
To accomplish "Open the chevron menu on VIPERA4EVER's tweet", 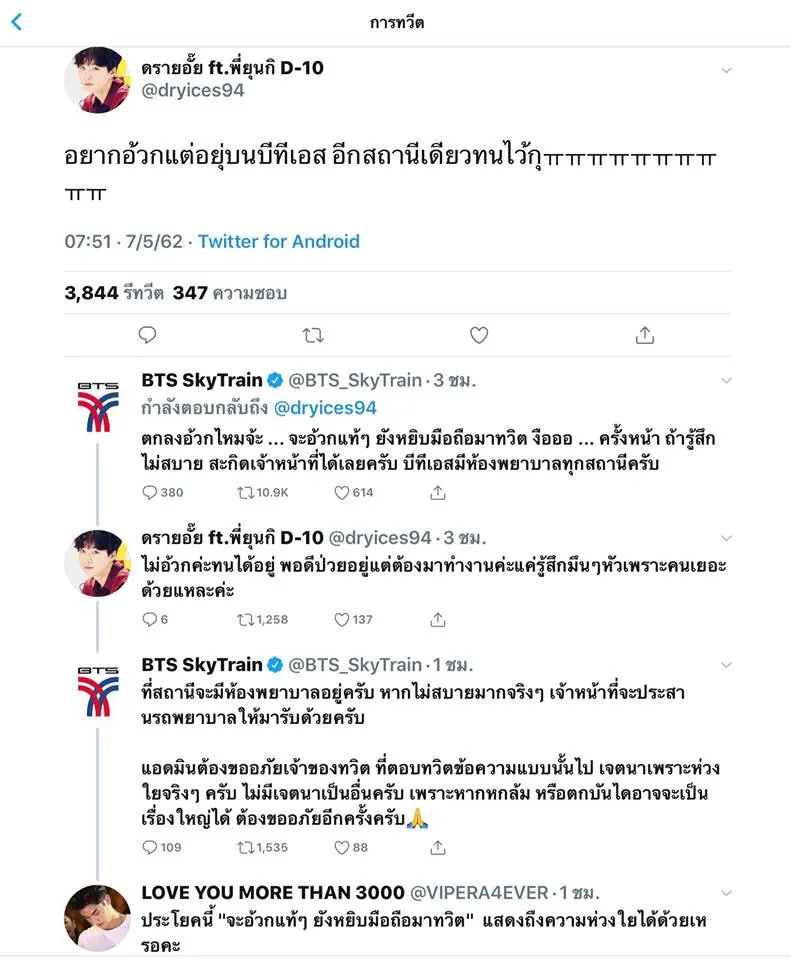I will [x=727, y=893].
